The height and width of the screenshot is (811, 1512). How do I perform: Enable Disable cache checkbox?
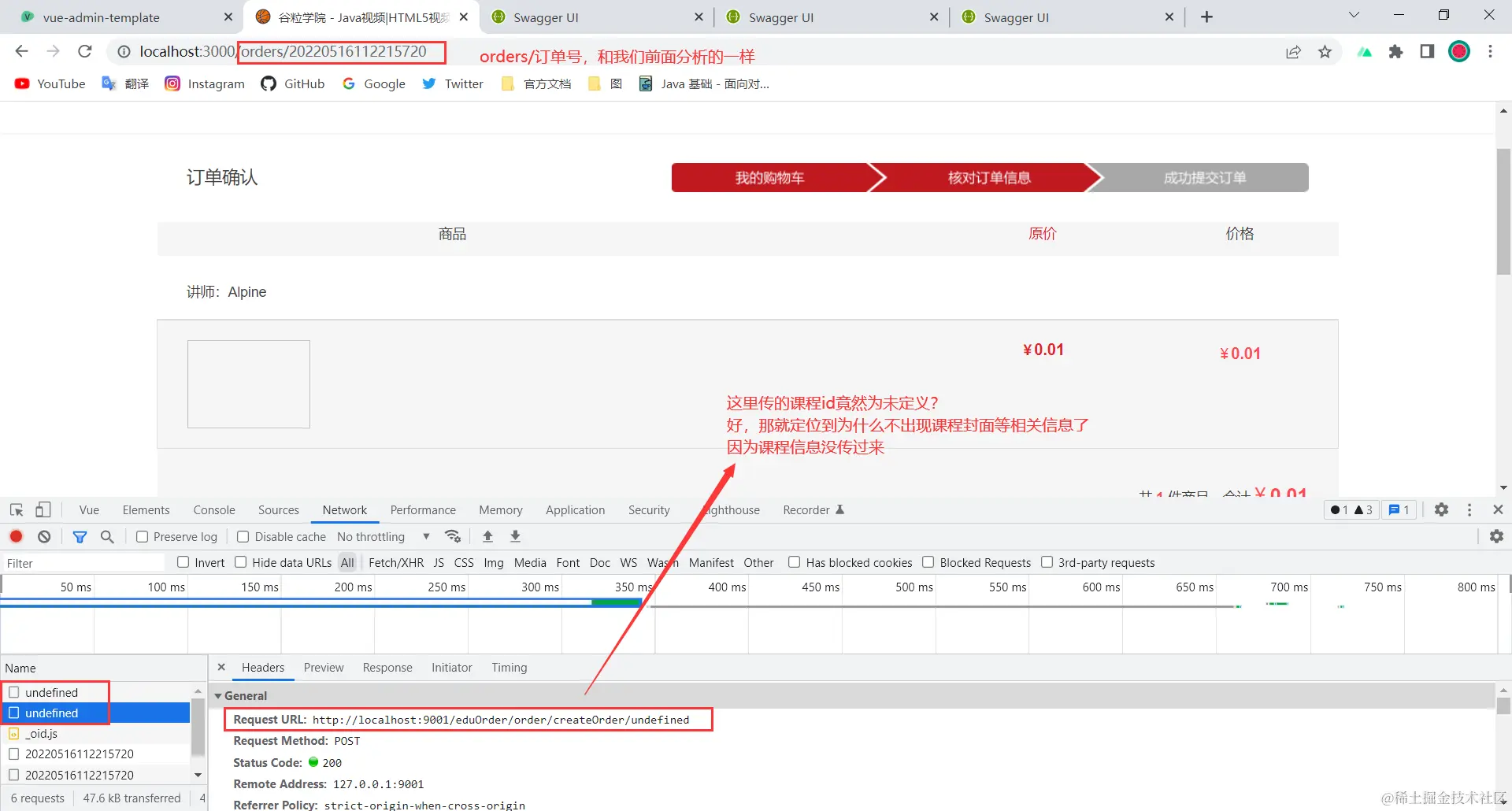pos(243,537)
